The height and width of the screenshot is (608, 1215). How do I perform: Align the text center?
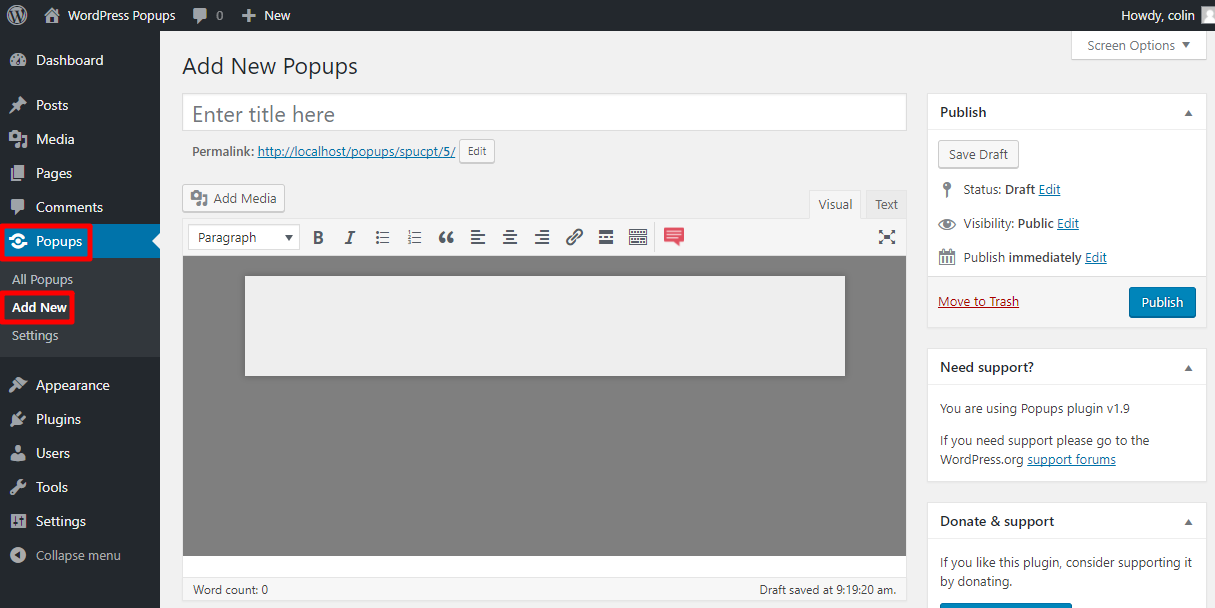click(x=510, y=237)
